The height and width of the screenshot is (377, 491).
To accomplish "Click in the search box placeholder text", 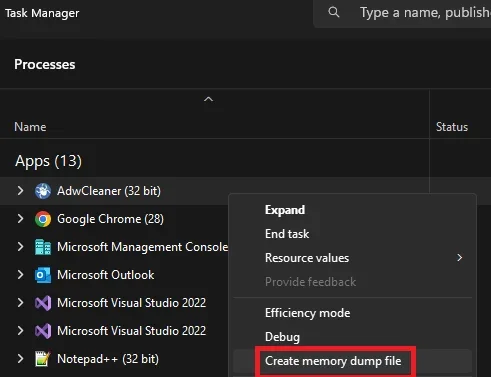I will pos(425,13).
